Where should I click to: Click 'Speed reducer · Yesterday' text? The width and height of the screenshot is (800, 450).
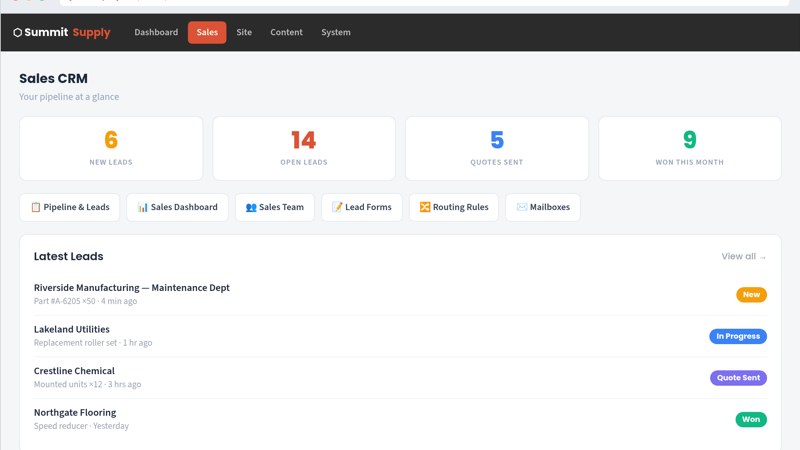click(81, 426)
